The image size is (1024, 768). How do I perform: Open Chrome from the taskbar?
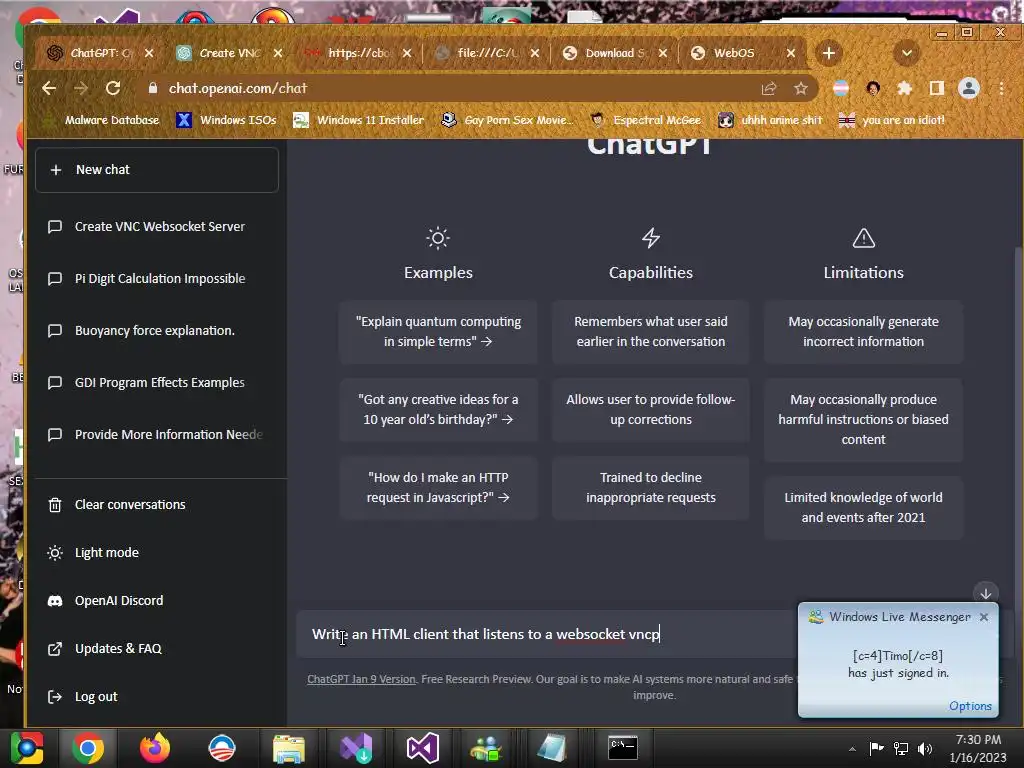pos(89,748)
